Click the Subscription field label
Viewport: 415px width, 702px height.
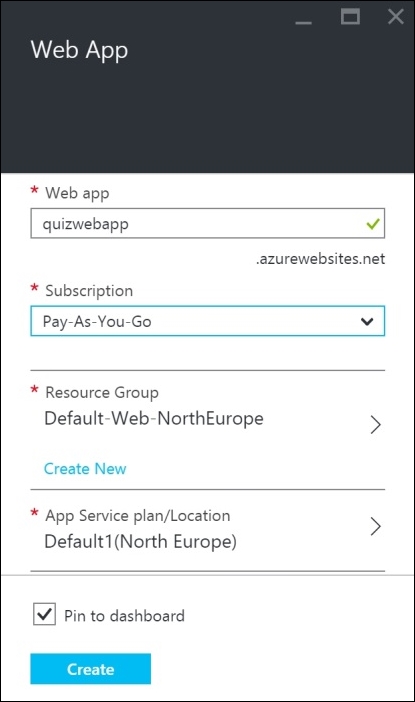pyautogui.click(x=89, y=291)
